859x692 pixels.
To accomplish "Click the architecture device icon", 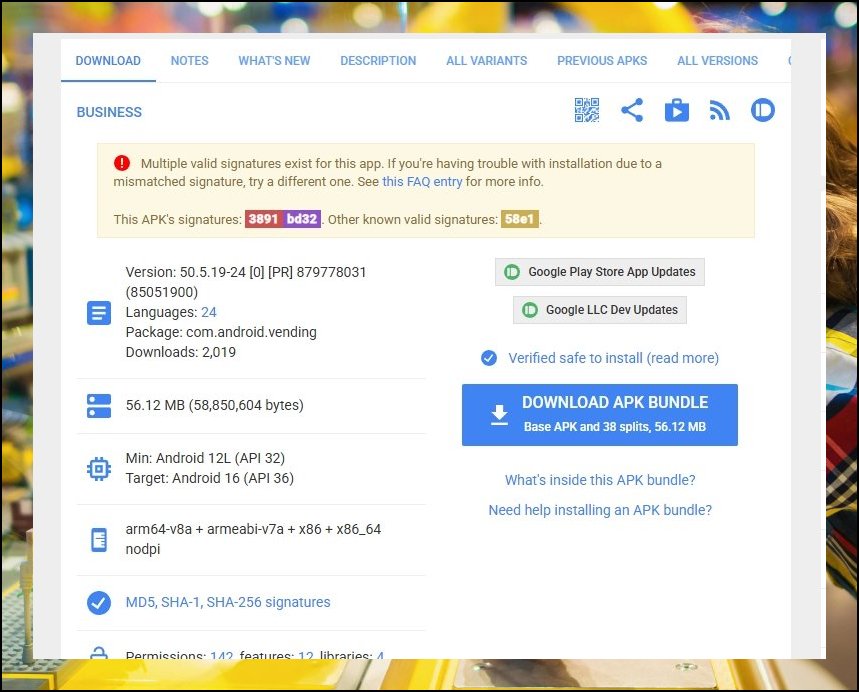I will click(99, 540).
